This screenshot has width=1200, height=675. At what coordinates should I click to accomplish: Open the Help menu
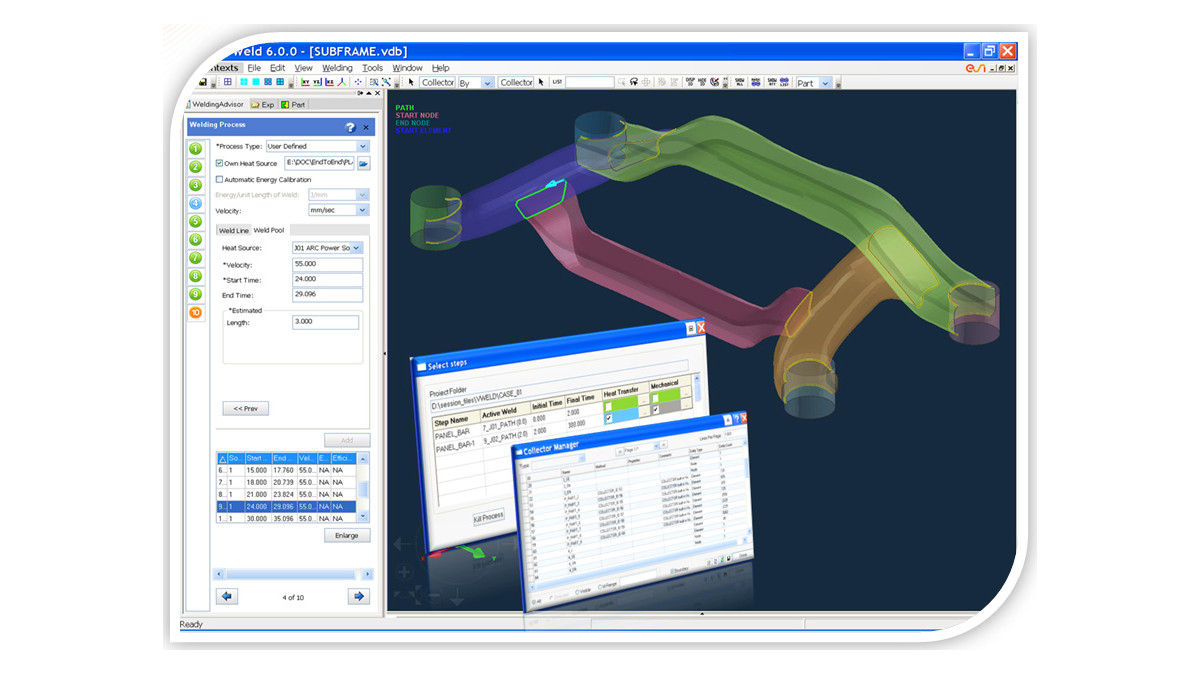(x=441, y=68)
